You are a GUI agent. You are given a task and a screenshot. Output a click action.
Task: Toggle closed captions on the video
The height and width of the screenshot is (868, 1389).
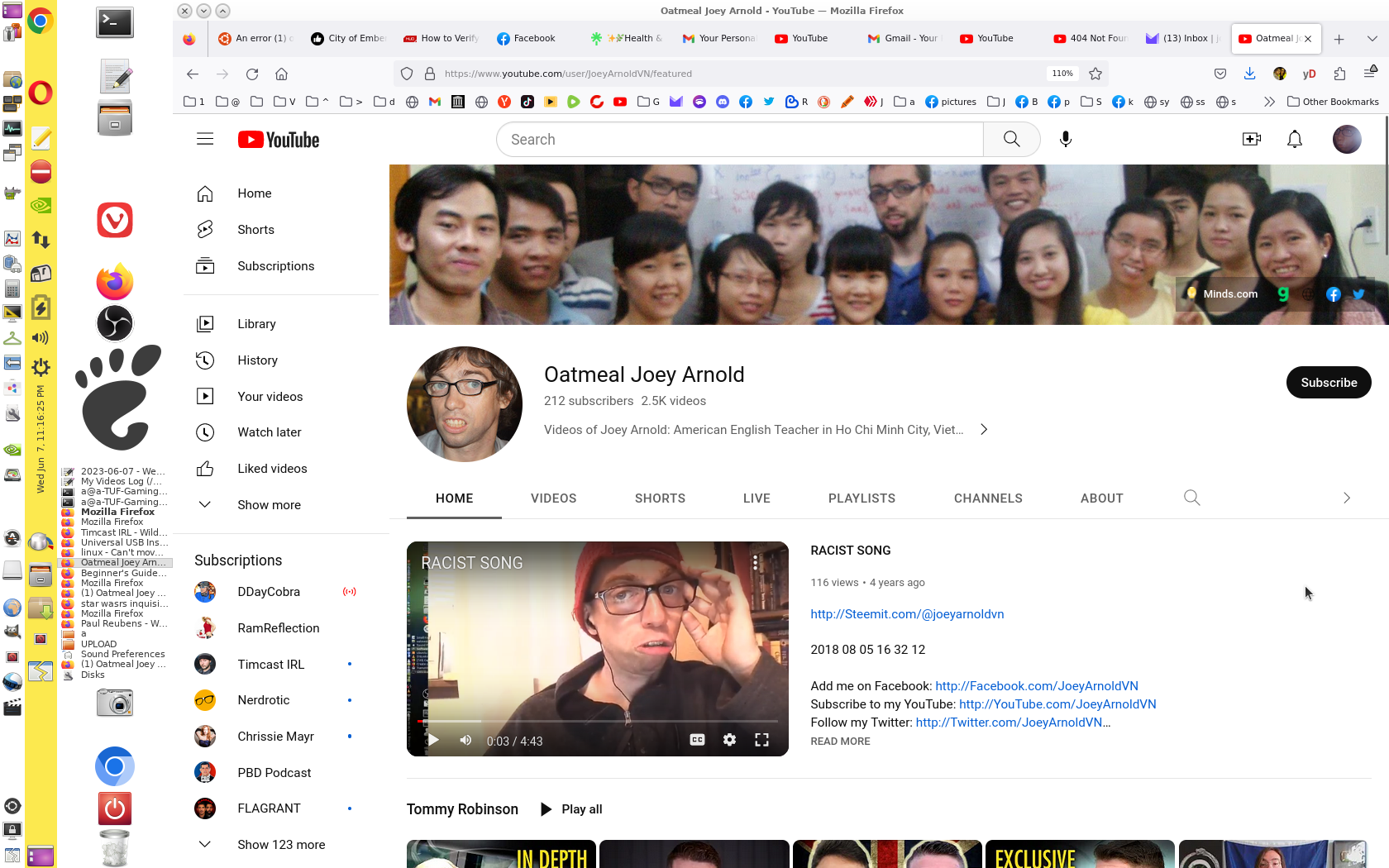tap(697, 740)
